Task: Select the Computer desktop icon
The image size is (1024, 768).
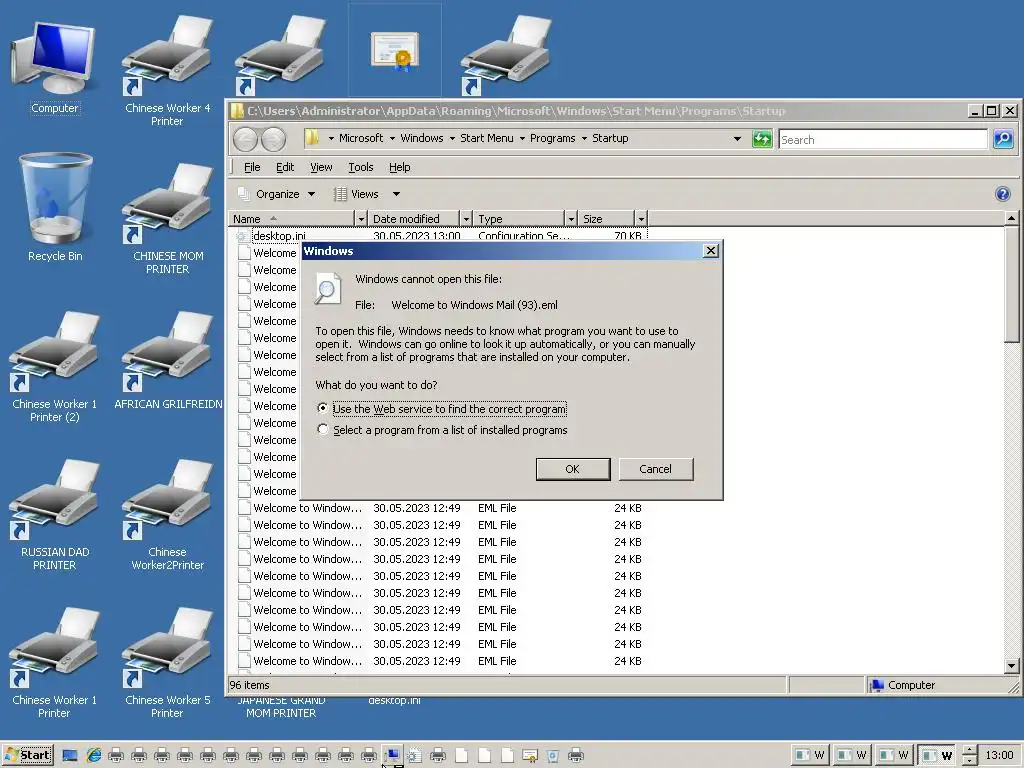Action: pos(55,69)
